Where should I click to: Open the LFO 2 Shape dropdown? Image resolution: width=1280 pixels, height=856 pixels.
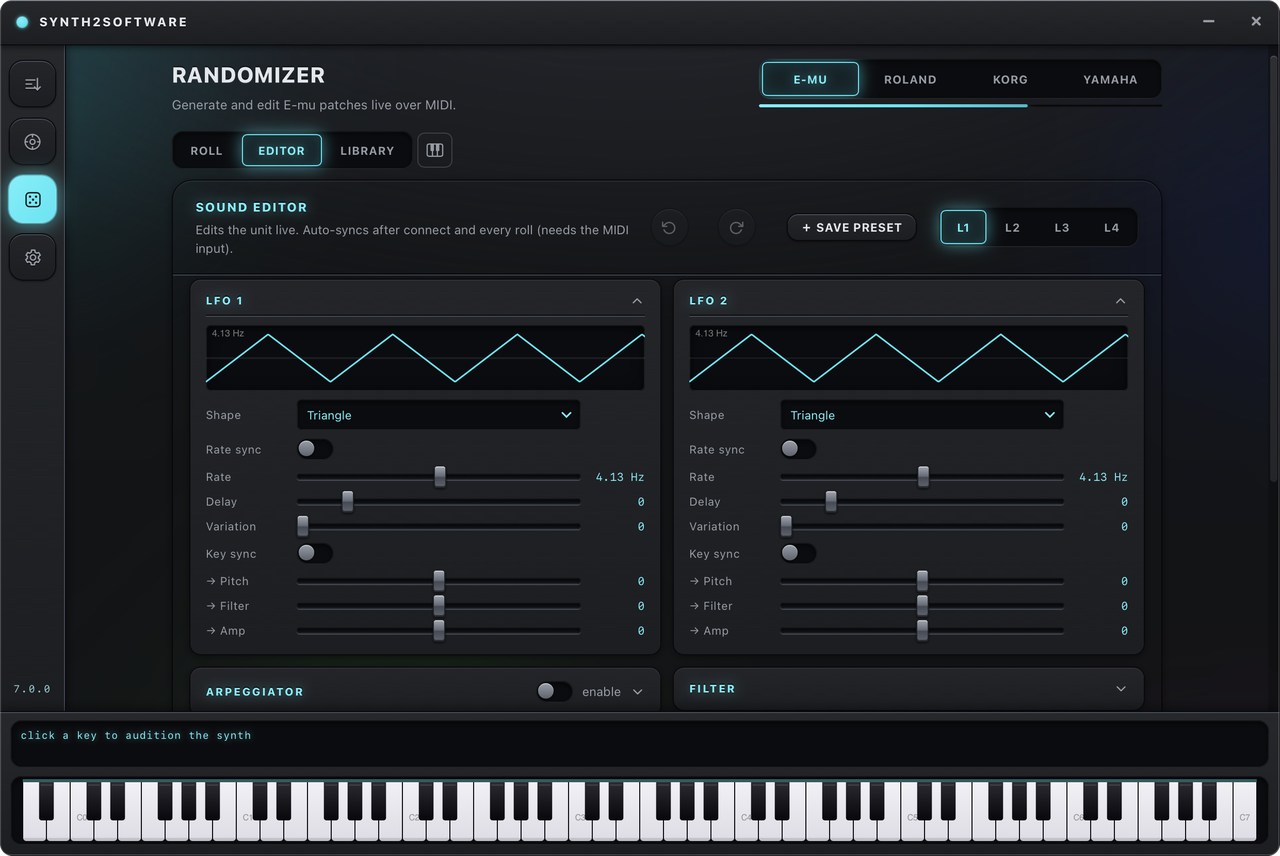(x=921, y=415)
